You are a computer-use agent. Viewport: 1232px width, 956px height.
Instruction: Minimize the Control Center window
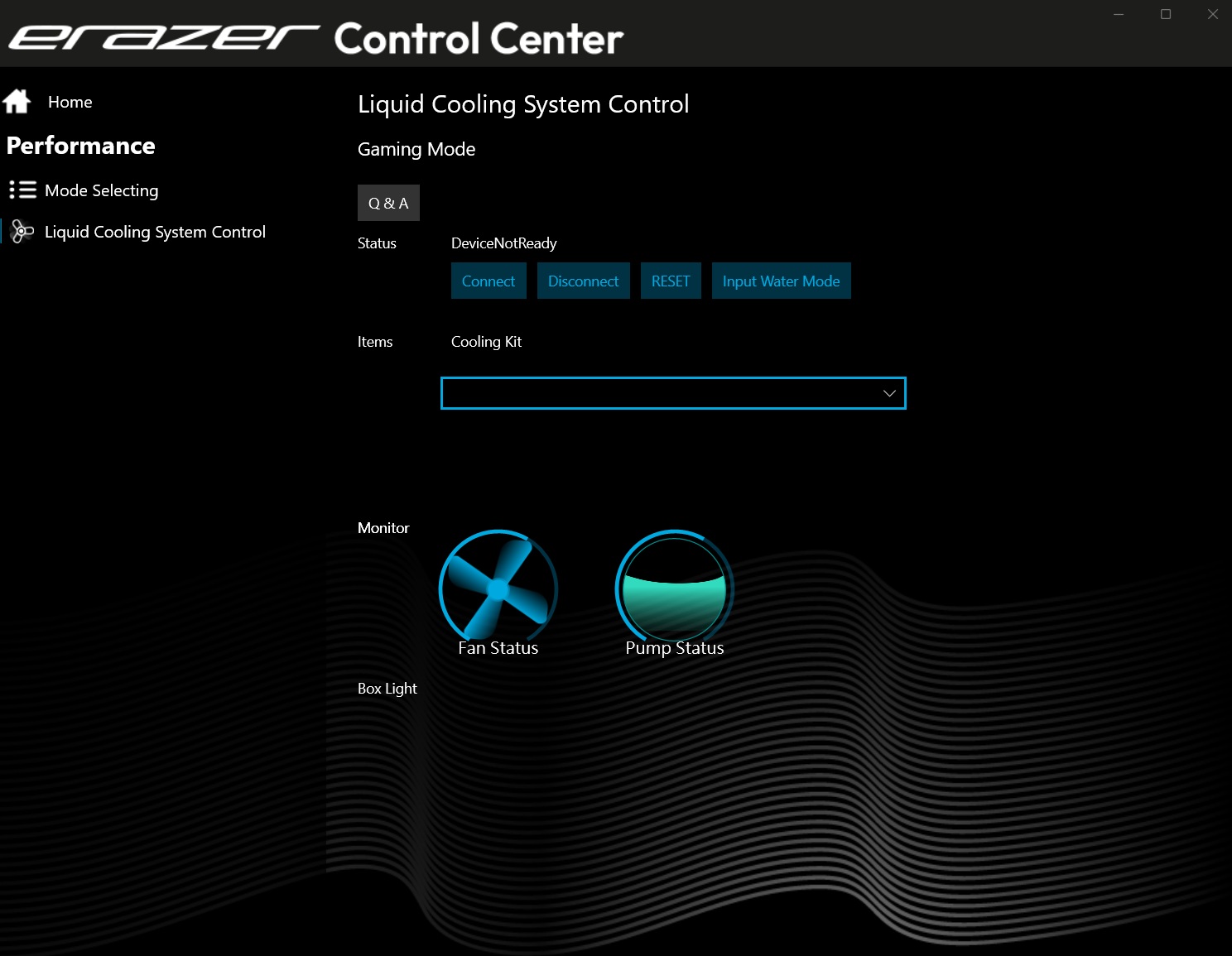pos(1119,14)
